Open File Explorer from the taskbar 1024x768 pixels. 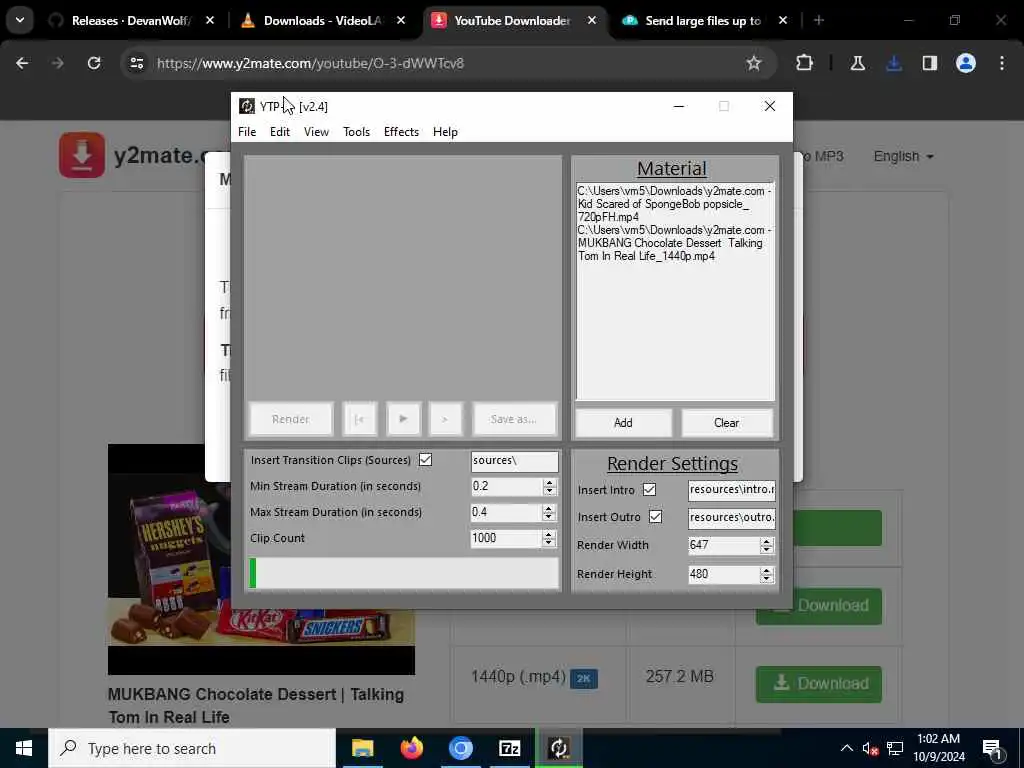coord(362,748)
